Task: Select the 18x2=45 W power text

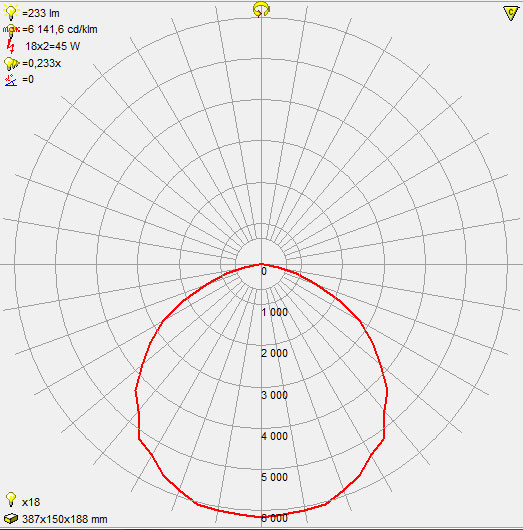Action: click(x=53, y=46)
